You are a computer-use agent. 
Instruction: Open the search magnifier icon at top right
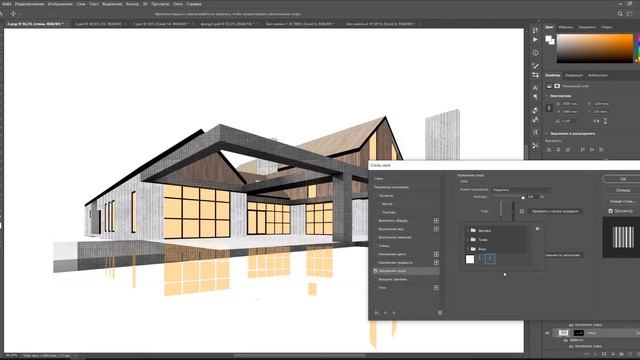(x=620, y=13)
